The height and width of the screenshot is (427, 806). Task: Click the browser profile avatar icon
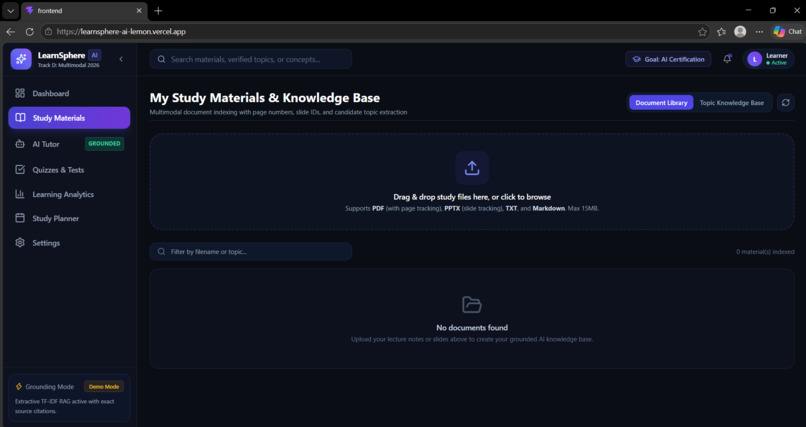pos(740,32)
